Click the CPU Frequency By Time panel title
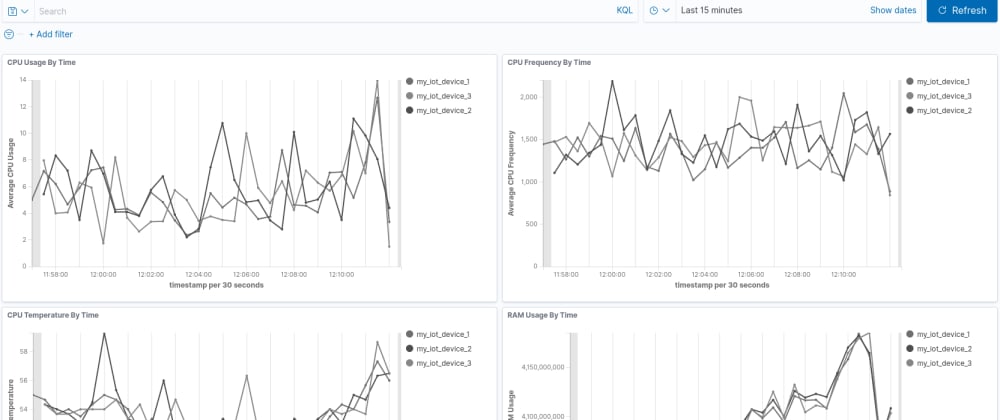This screenshot has height=420, width=1000. pyautogui.click(x=549, y=62)
